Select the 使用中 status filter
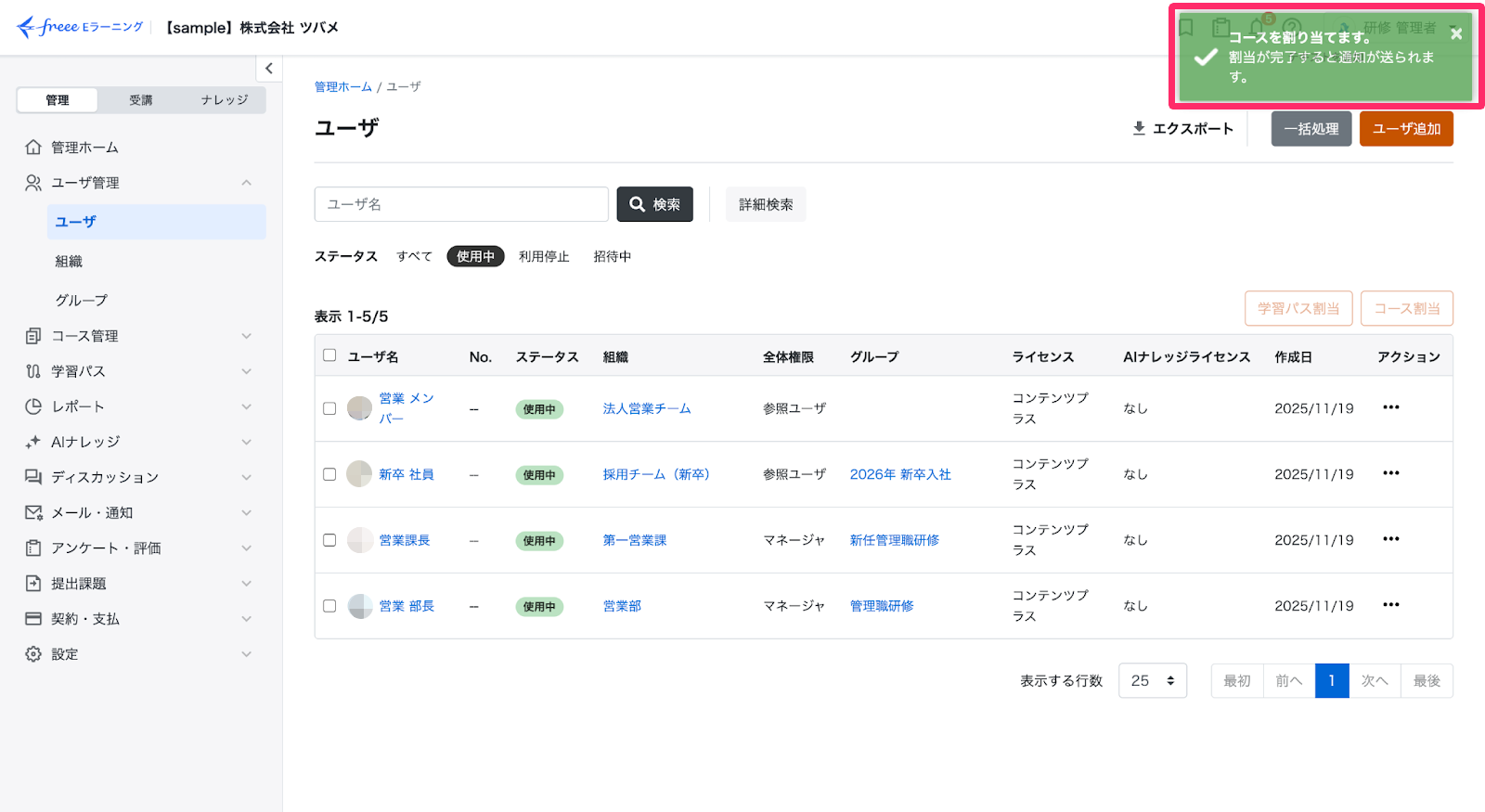Screen dimensions: 1485x812 coord(475,256)
